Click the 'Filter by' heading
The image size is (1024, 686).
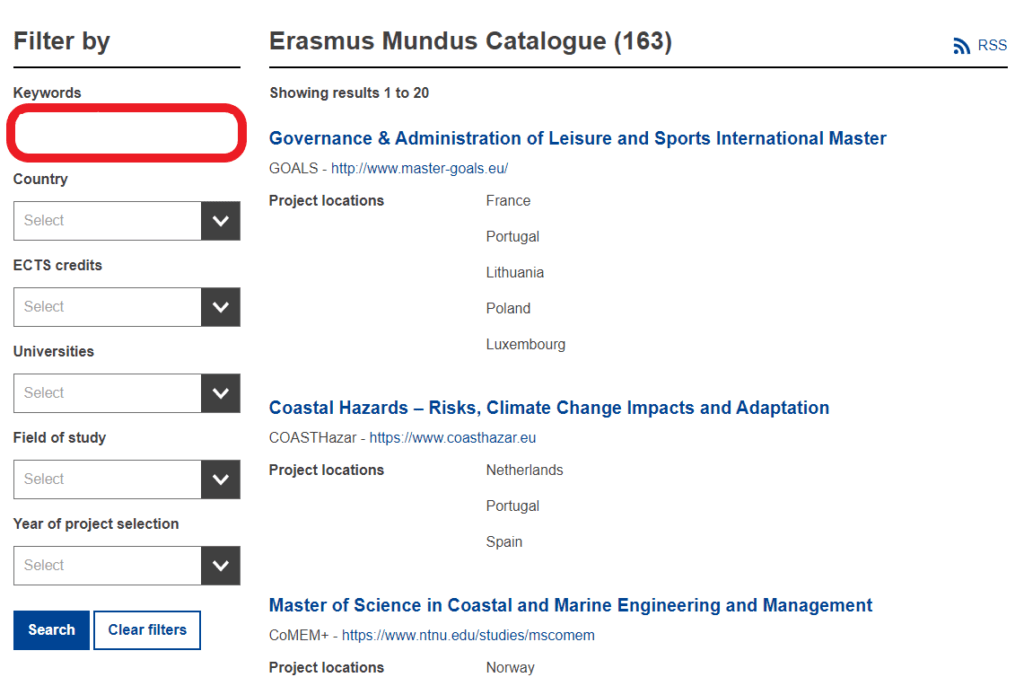(62, 41)
